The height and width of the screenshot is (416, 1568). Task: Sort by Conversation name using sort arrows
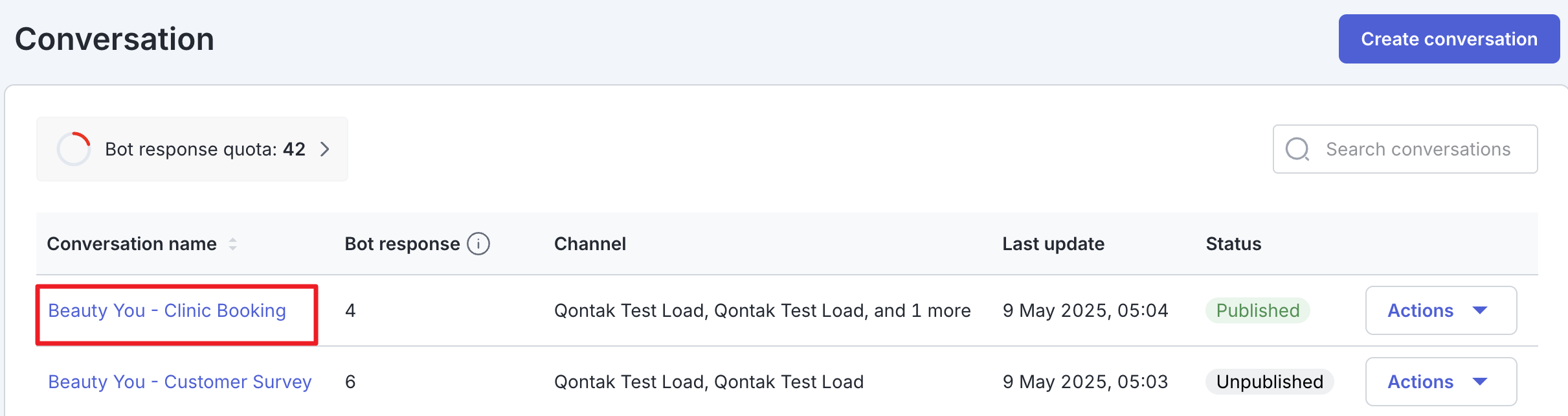[x=233, y=244]
